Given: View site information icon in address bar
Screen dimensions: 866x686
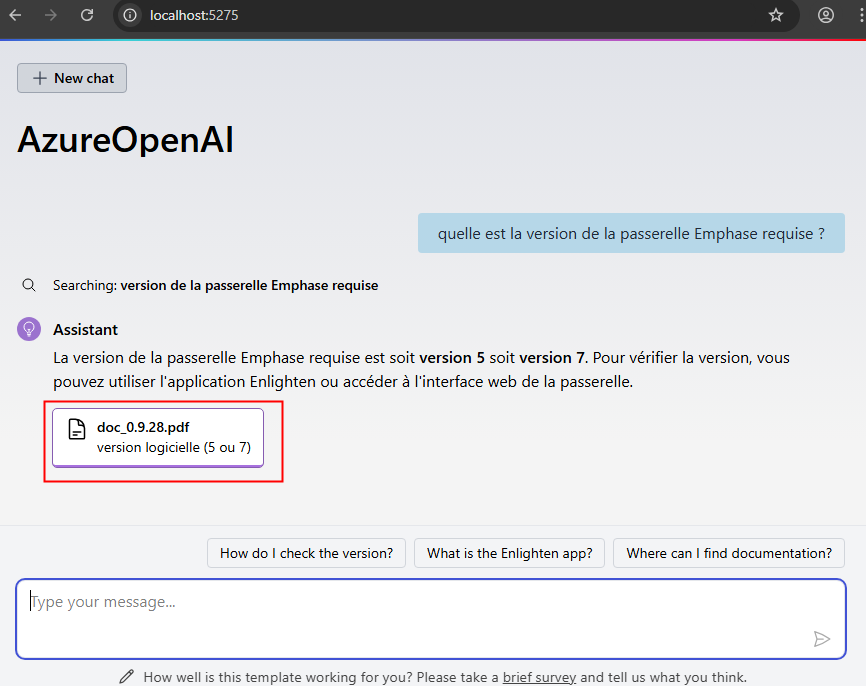Looking at the screenshot, I should [130, 15].
